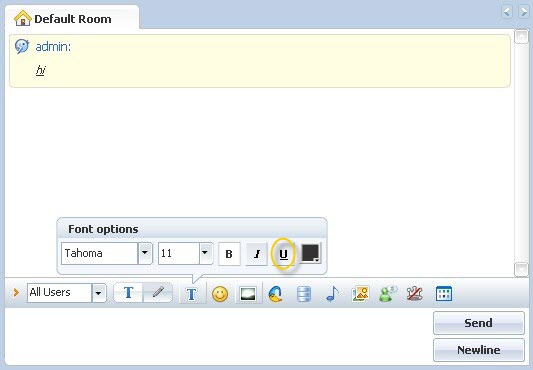
Task: Open the emoticon smiley picker
Action: pos(220,293)
